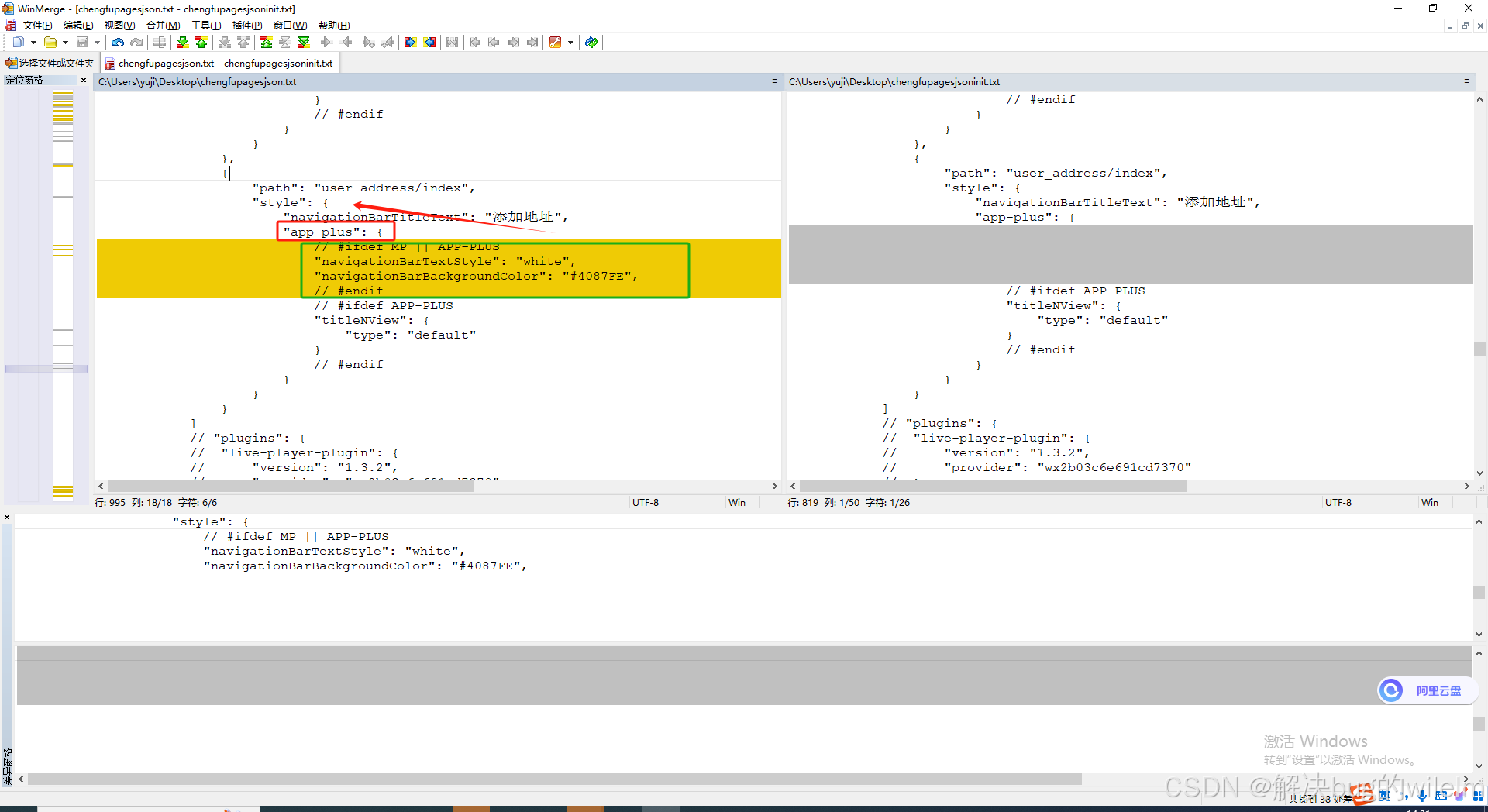Image resolution: width=1488 pixels, height=812 pixels.
Task: Open the 编辑(E) menu
Action: [x=78, y=26]
